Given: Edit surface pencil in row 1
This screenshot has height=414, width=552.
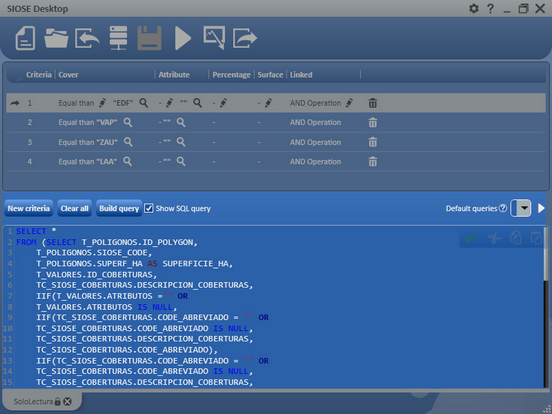Looking at the screenshot, I should pos(268,103).
